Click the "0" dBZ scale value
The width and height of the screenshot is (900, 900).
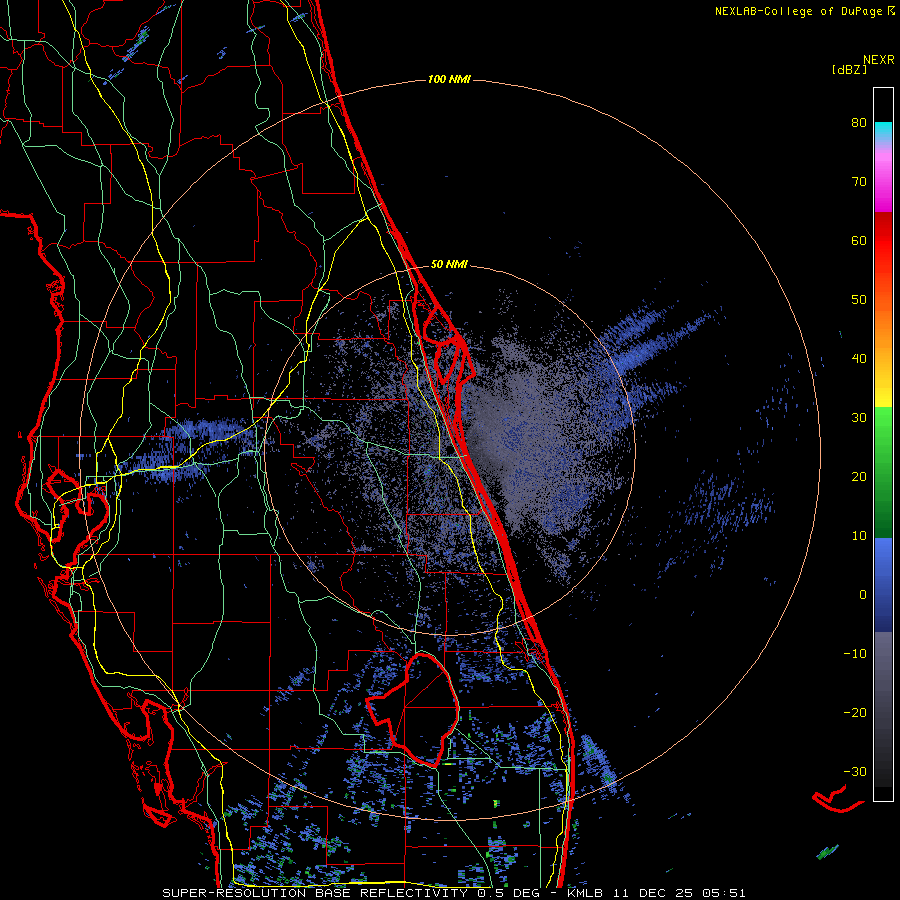point(863,595)
